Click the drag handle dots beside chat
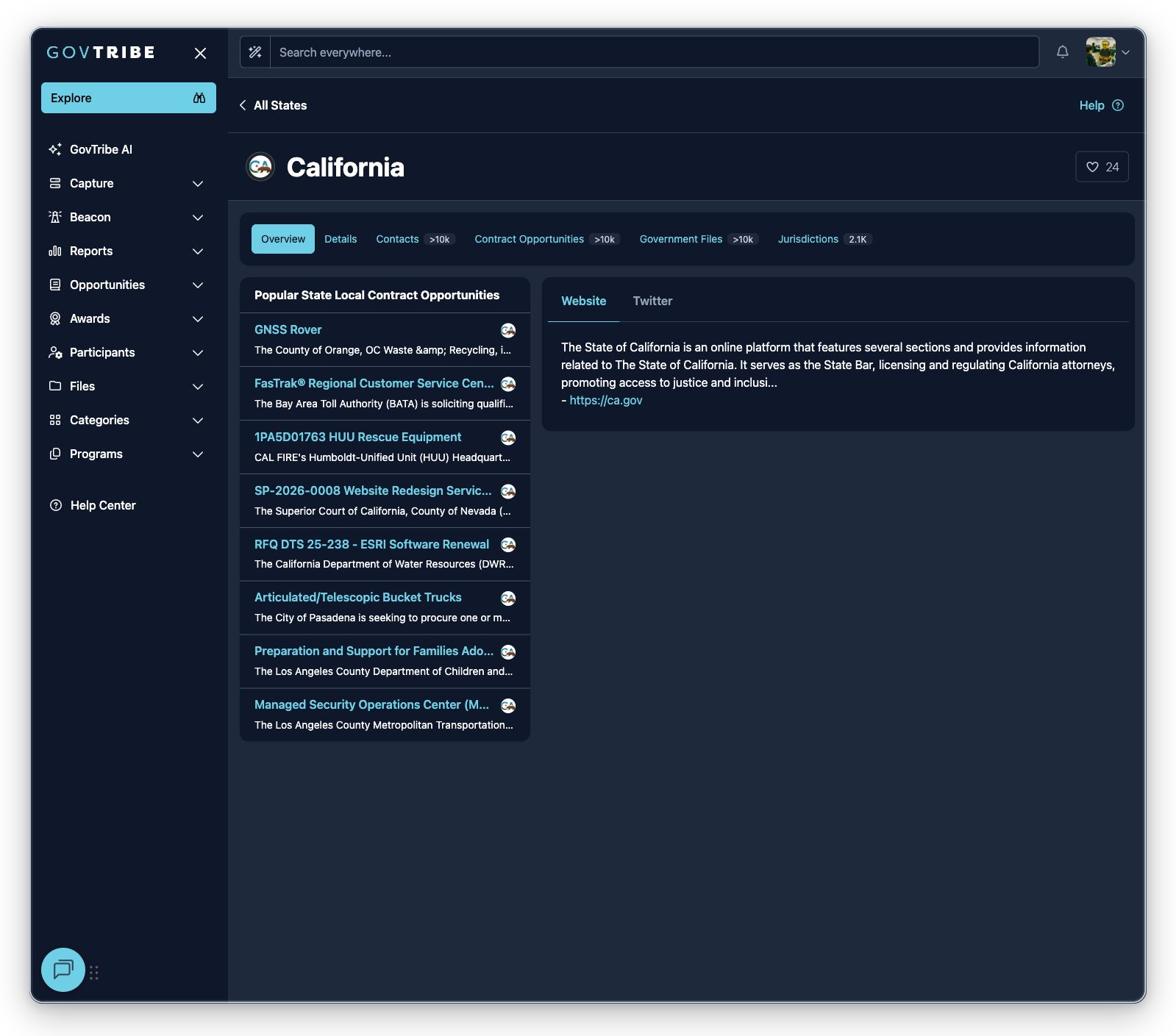Viewport: 1176px width, 1036px height. coord(94,973)
